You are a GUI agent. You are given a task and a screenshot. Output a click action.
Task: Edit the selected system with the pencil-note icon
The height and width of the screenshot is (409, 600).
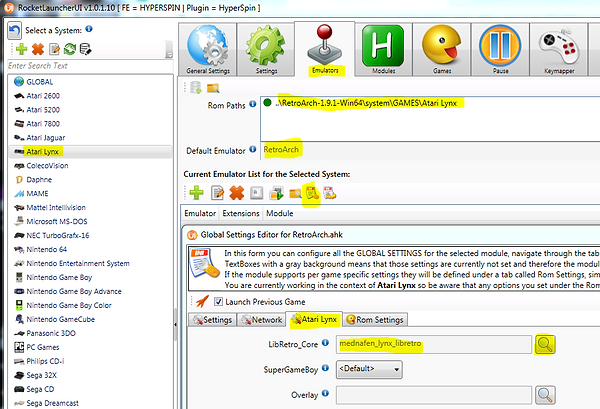(x=54, y=49)
